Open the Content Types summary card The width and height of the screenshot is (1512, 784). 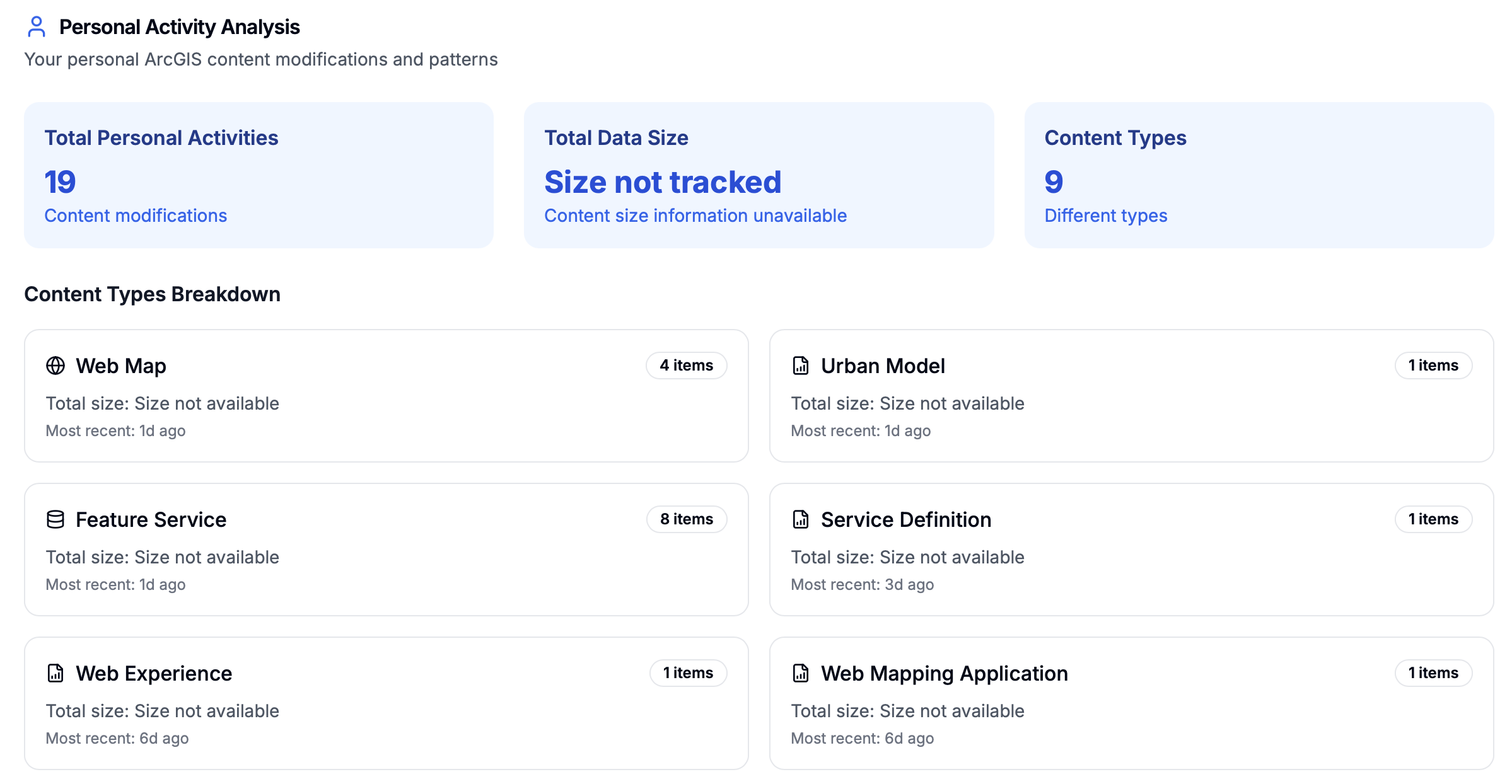click(x=1259, y=175)
